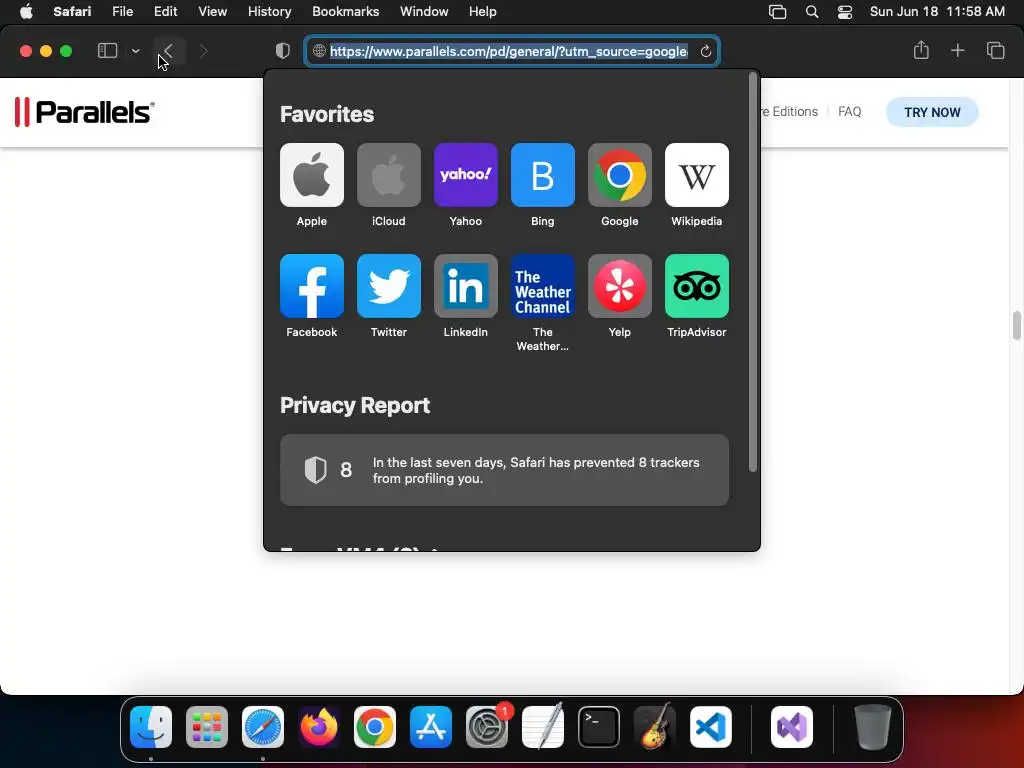Image resolution: width=1024 pixels, height=768 pixels.
Task: Launch Firefox from the Dock
Action: (x=319, y=727)
